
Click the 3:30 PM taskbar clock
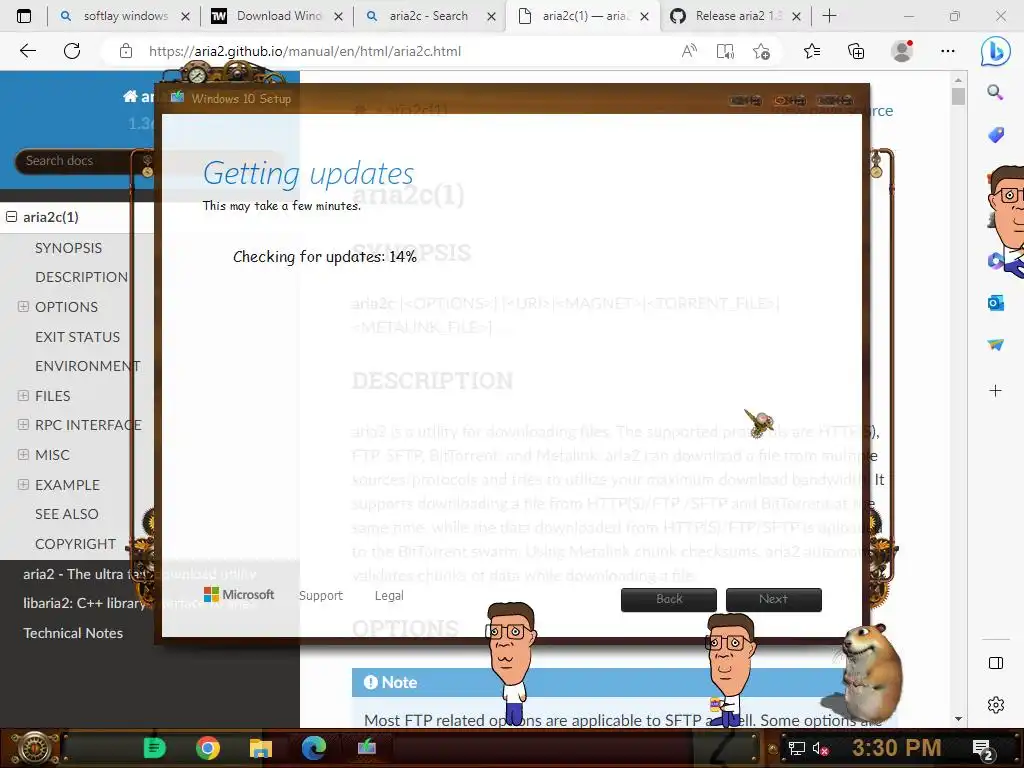click(896, 748)
